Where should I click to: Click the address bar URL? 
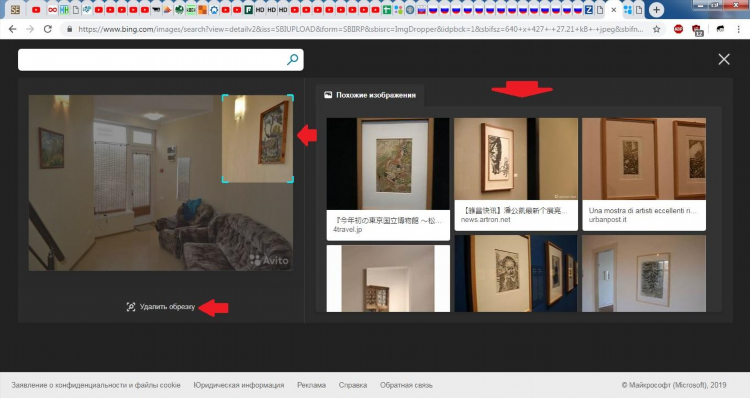point(361,29)
